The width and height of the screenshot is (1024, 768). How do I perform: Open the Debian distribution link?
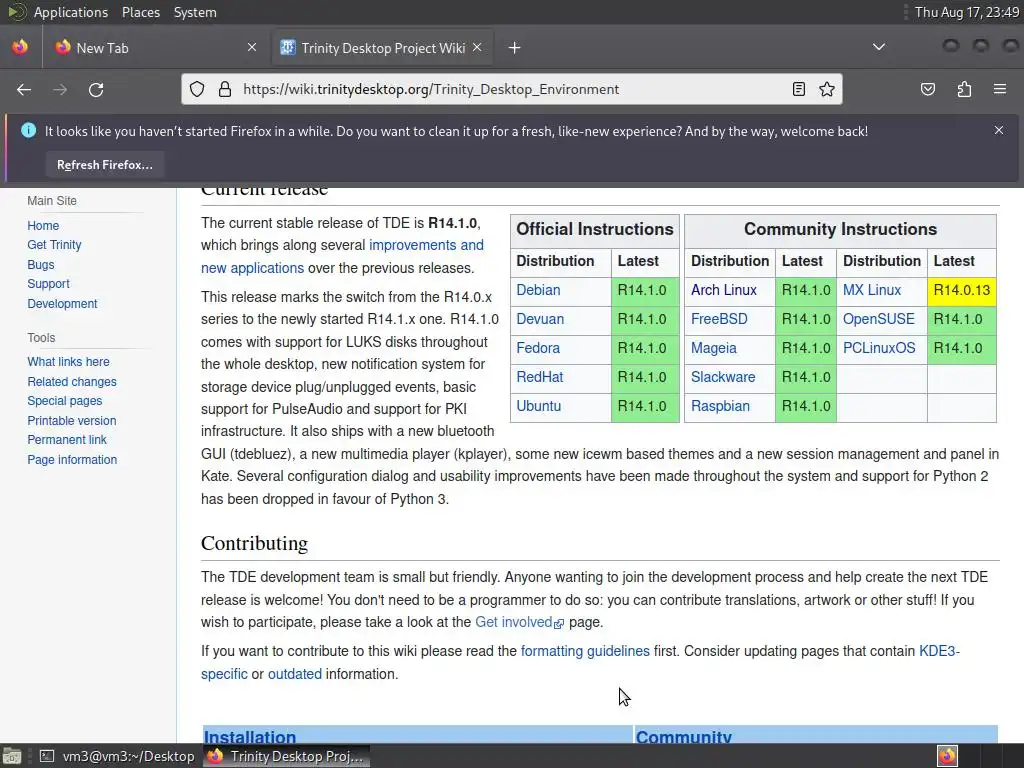538,290
